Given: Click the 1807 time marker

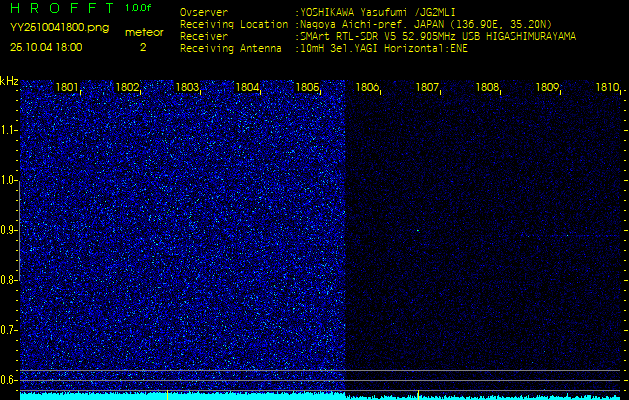Looking at the screenshot, I should [428, 87].
